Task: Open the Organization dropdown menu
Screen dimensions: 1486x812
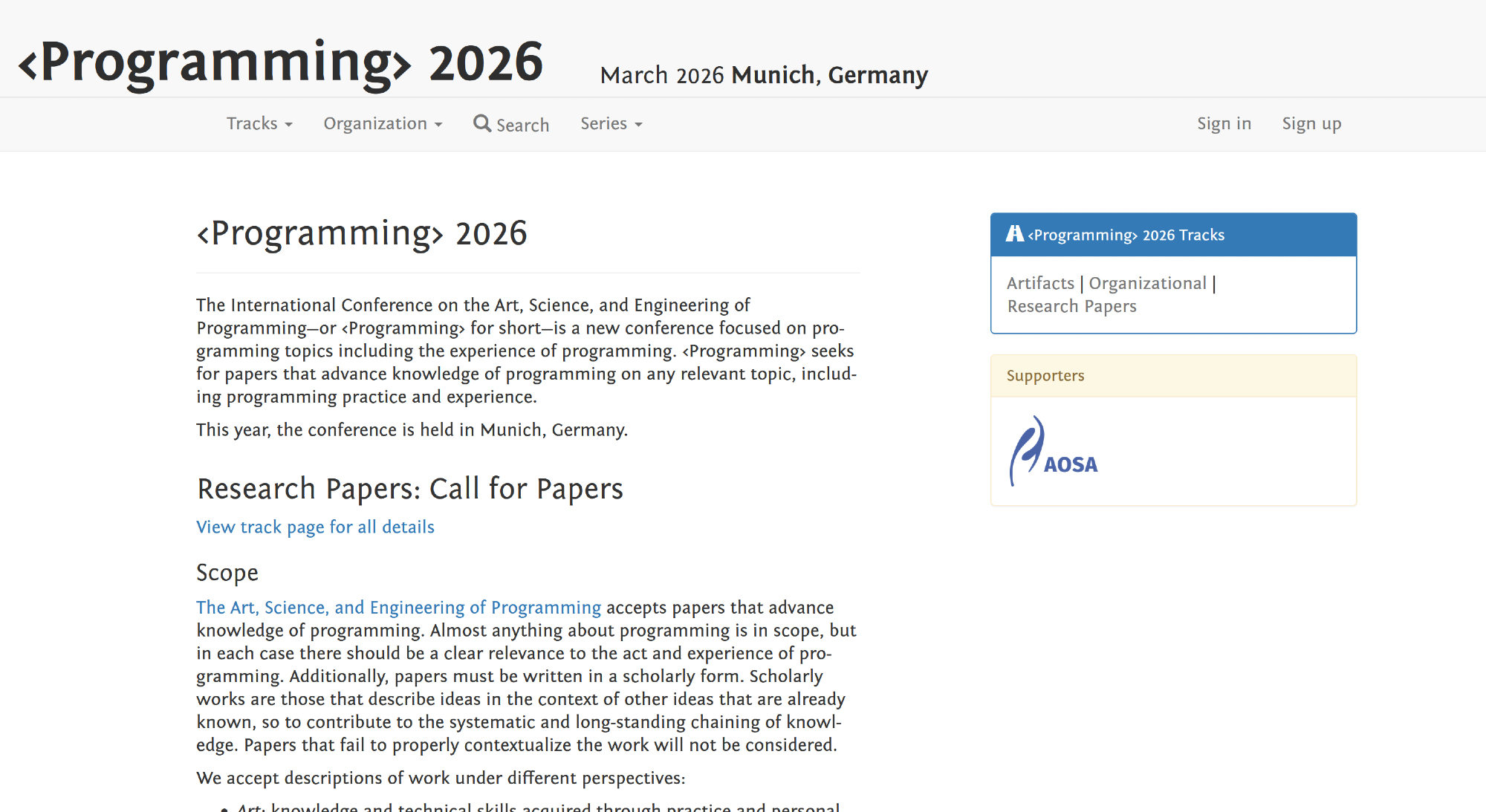Action: click(x=382, y=123)
